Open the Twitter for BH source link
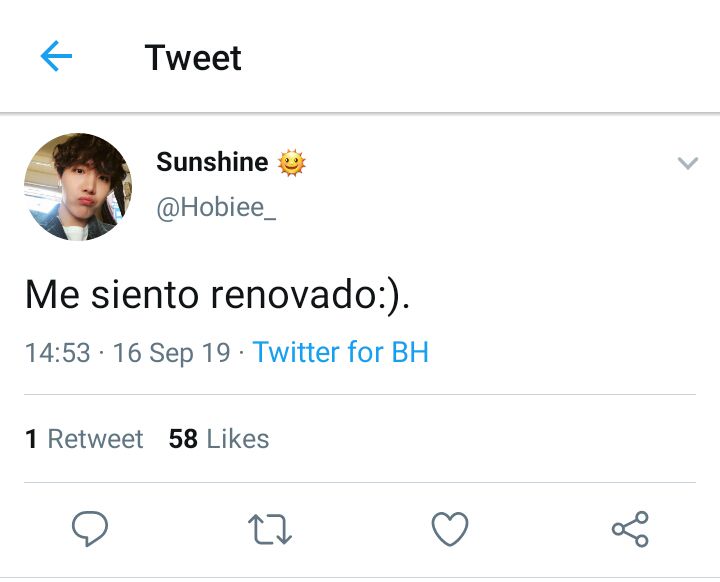 tap(341, 352)
